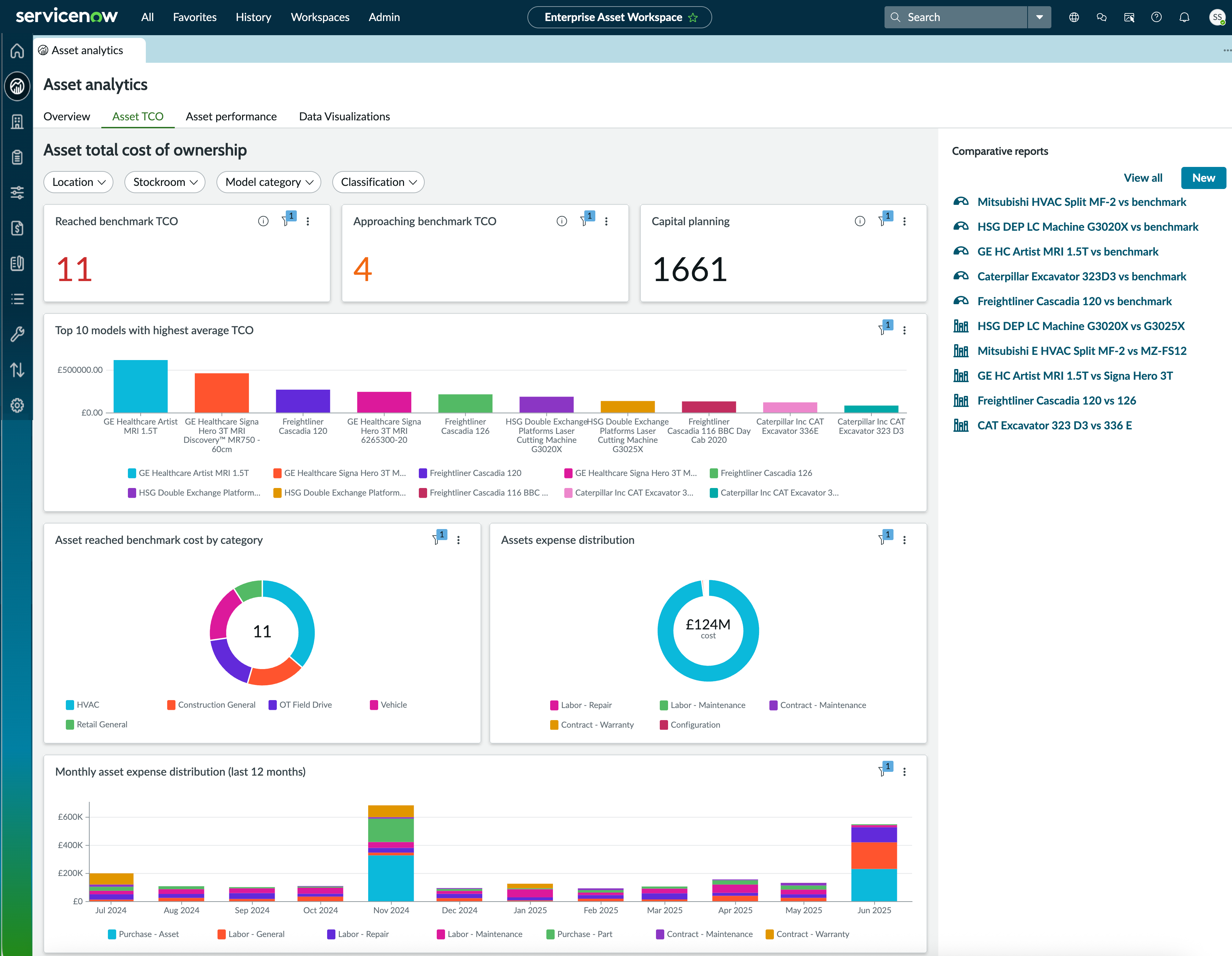Open the up-down arrows sidebar icon
1232x956 pixels.
coord(17,370)
